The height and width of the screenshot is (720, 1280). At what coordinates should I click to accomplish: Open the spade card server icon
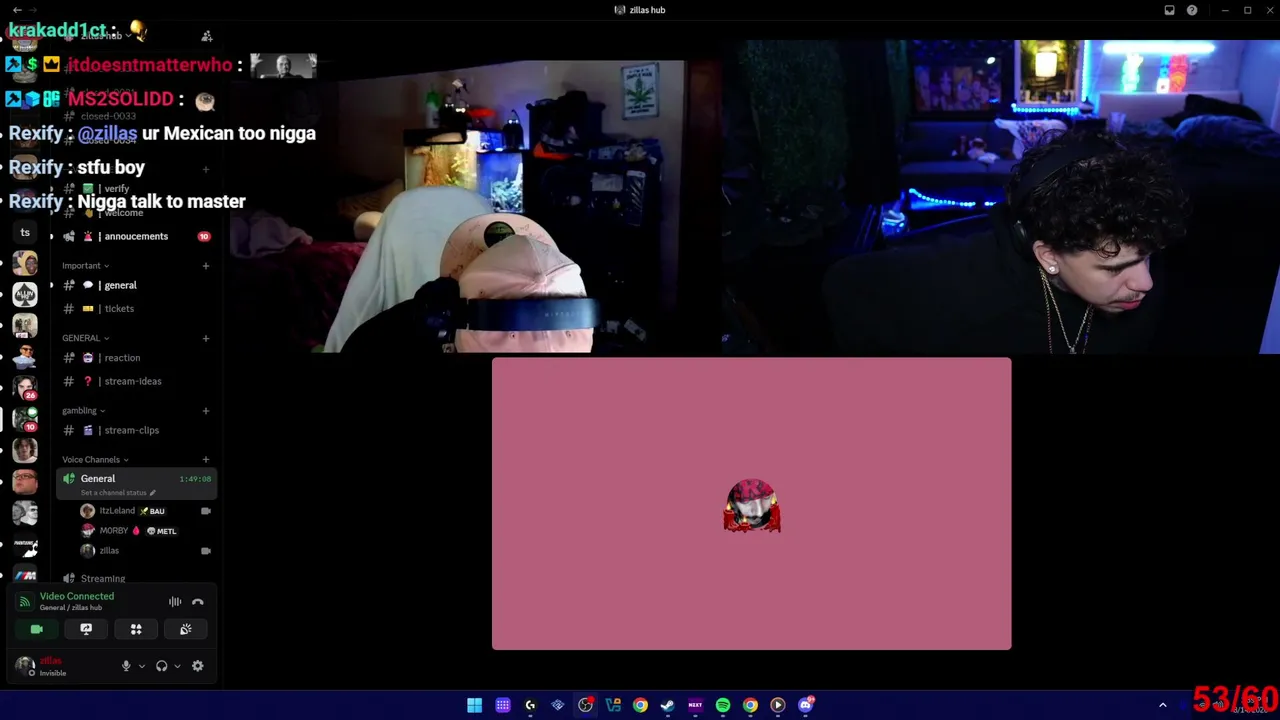[x=25, y=294]
